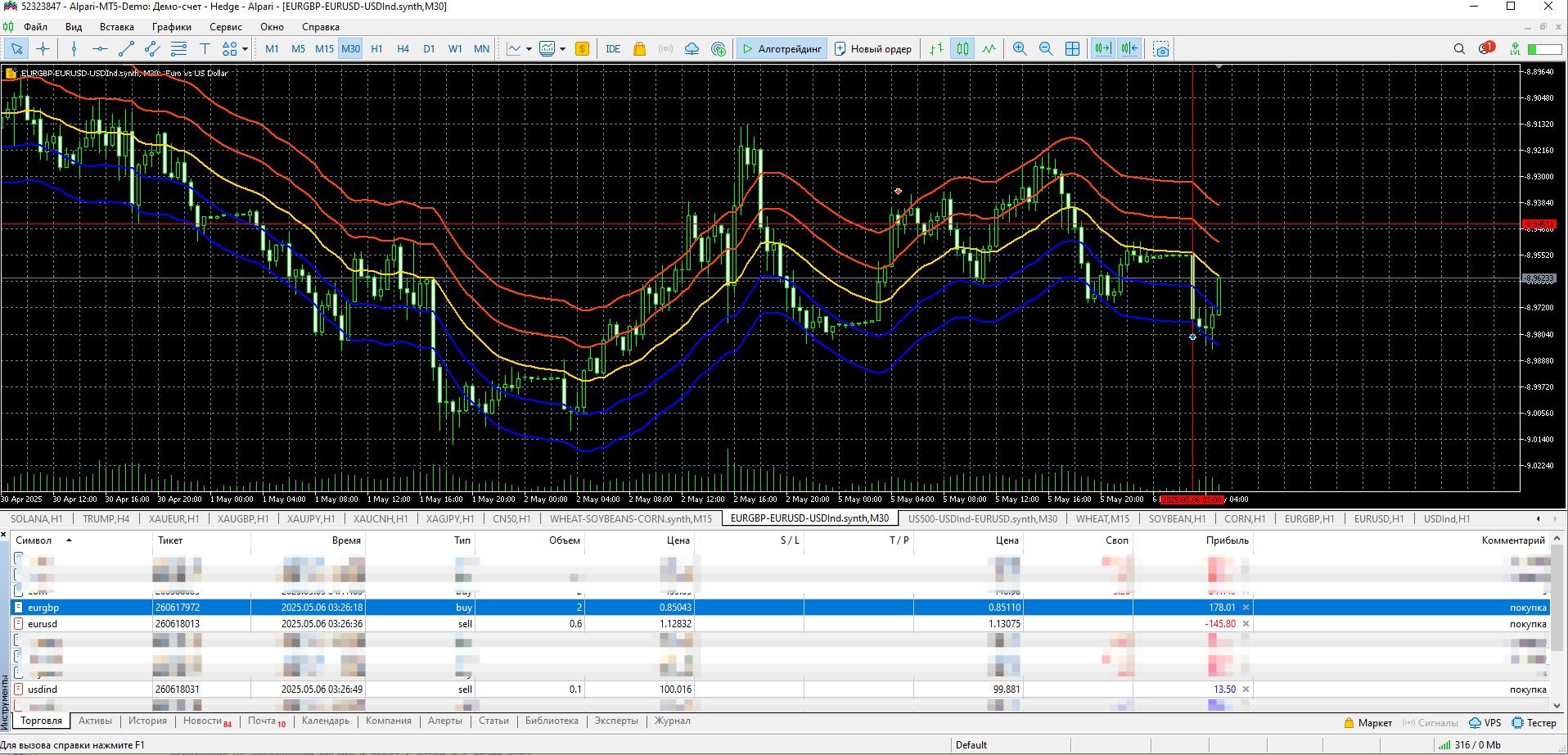Tile chart windows with grid icon

pyautogui.click(x=1072, y=49)
